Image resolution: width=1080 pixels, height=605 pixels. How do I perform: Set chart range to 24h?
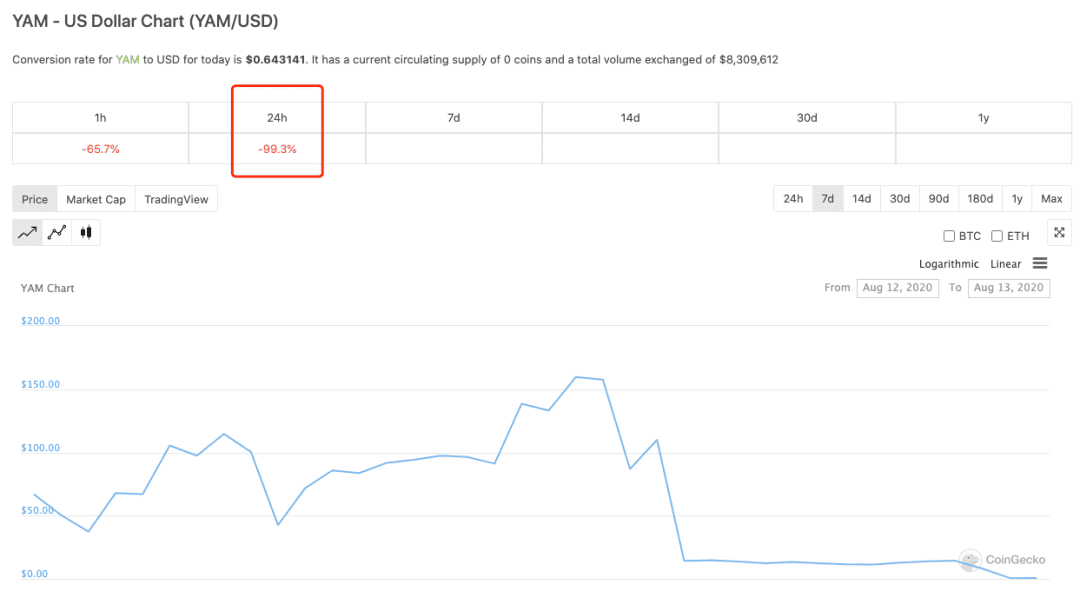tap(793, 198)
